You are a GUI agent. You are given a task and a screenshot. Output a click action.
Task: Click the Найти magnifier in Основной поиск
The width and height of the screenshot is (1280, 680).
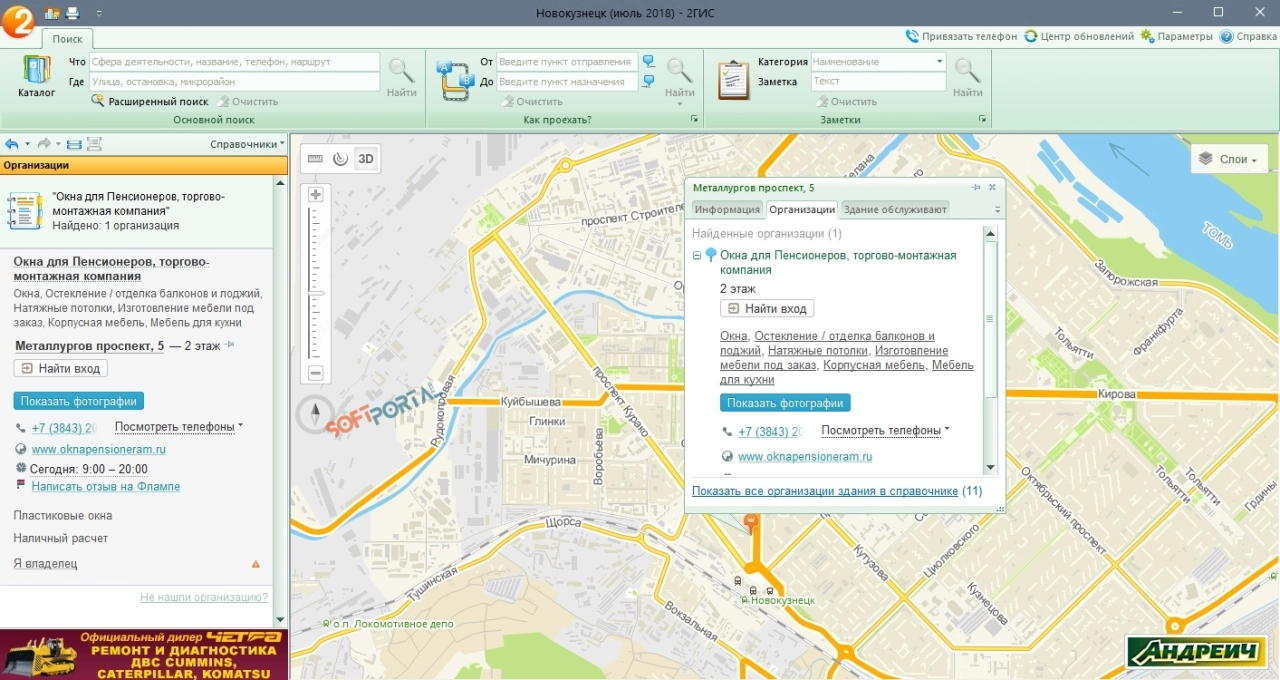coord(401,78)
